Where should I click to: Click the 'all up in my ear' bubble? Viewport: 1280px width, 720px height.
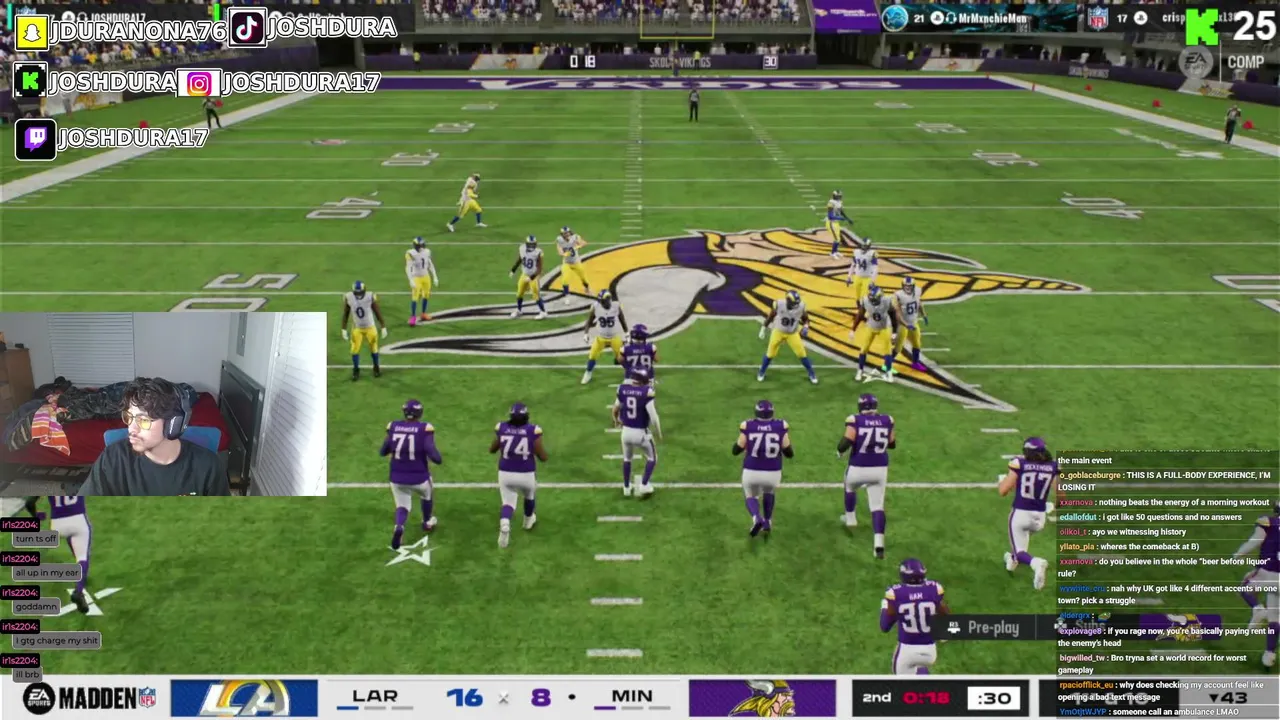(47, 573)
